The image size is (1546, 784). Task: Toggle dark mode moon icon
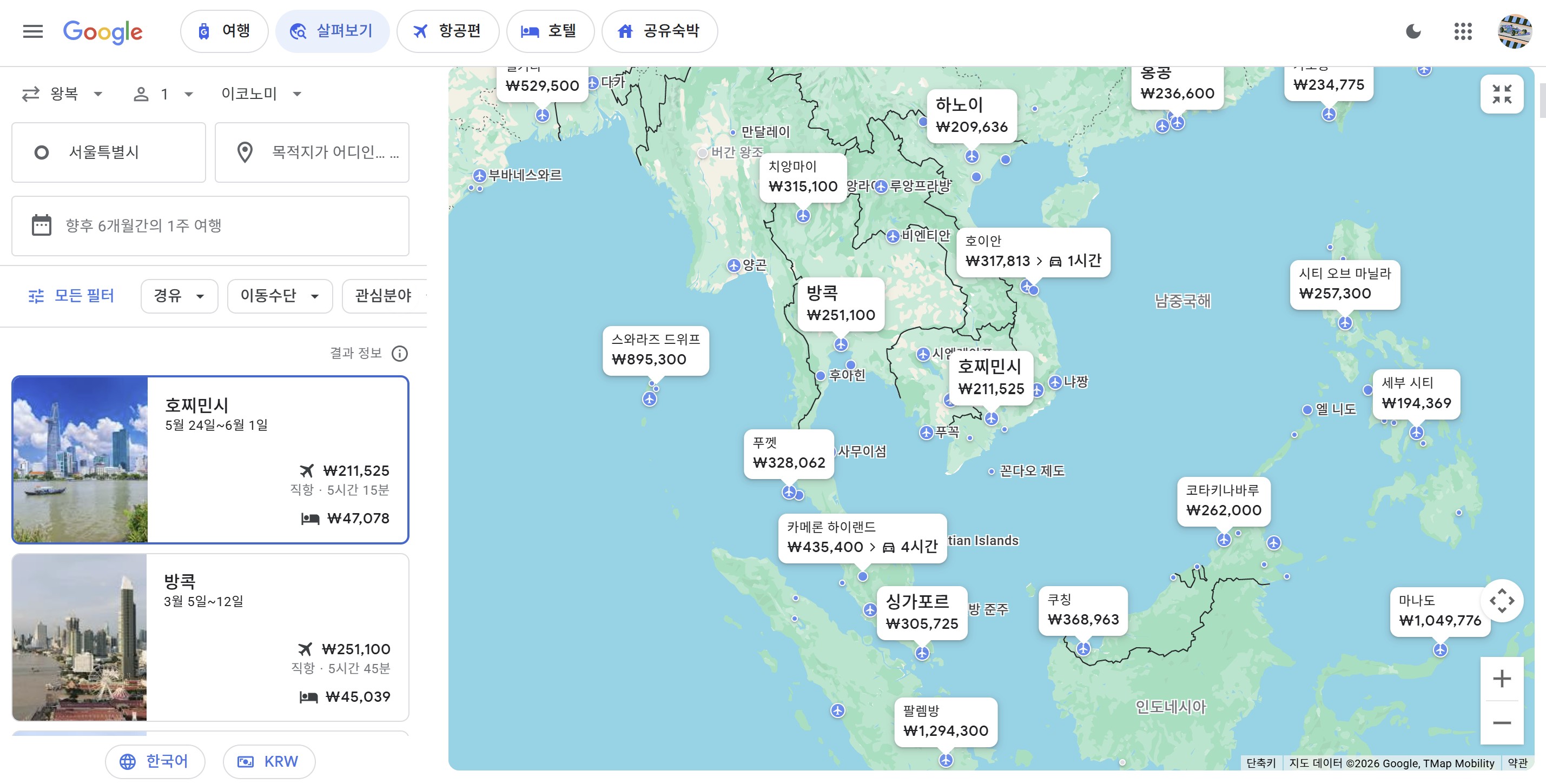tap(1413, 31)
